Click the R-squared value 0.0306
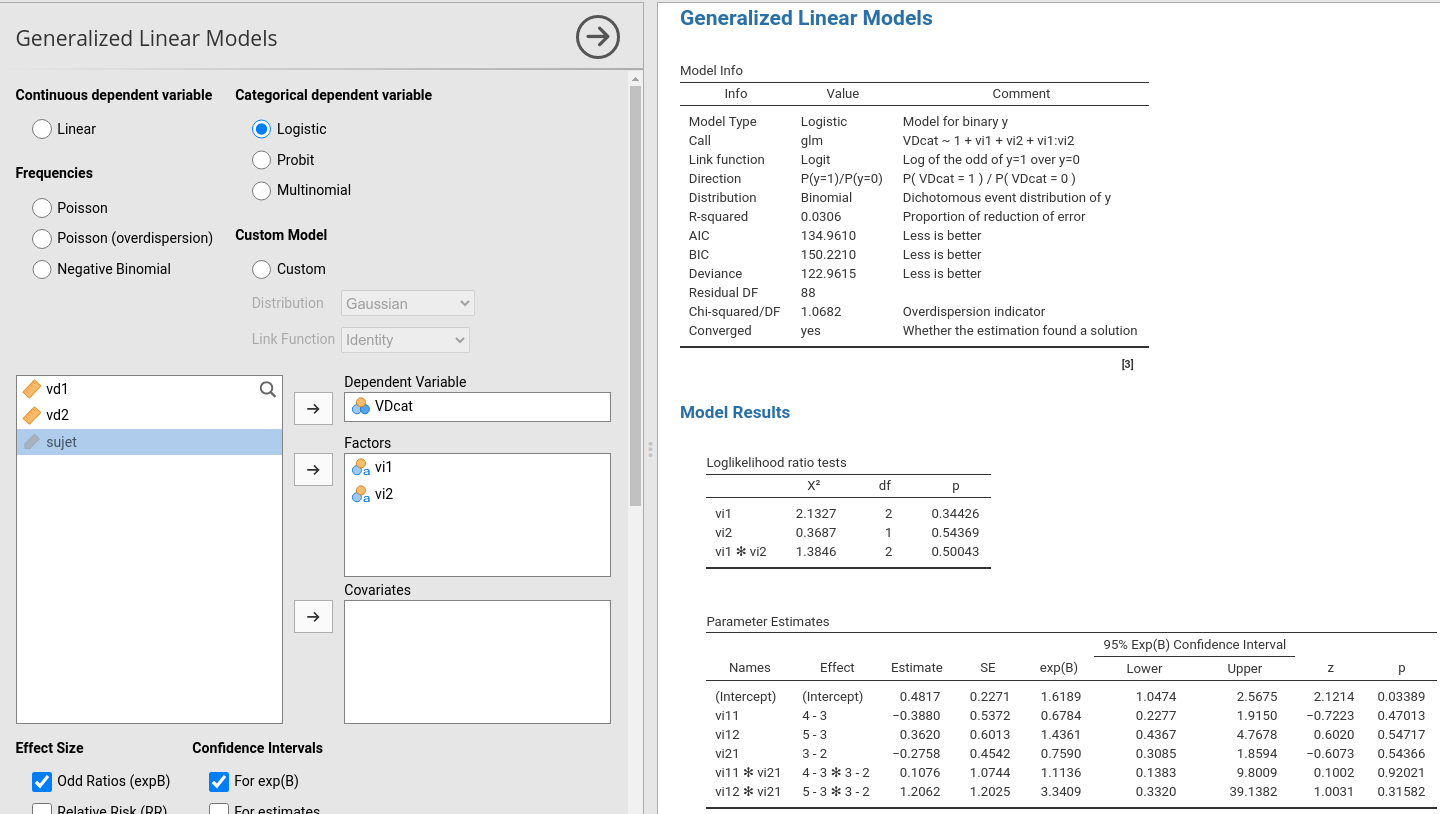Screen dimensions: 1440x814 (x=821, y=216)
